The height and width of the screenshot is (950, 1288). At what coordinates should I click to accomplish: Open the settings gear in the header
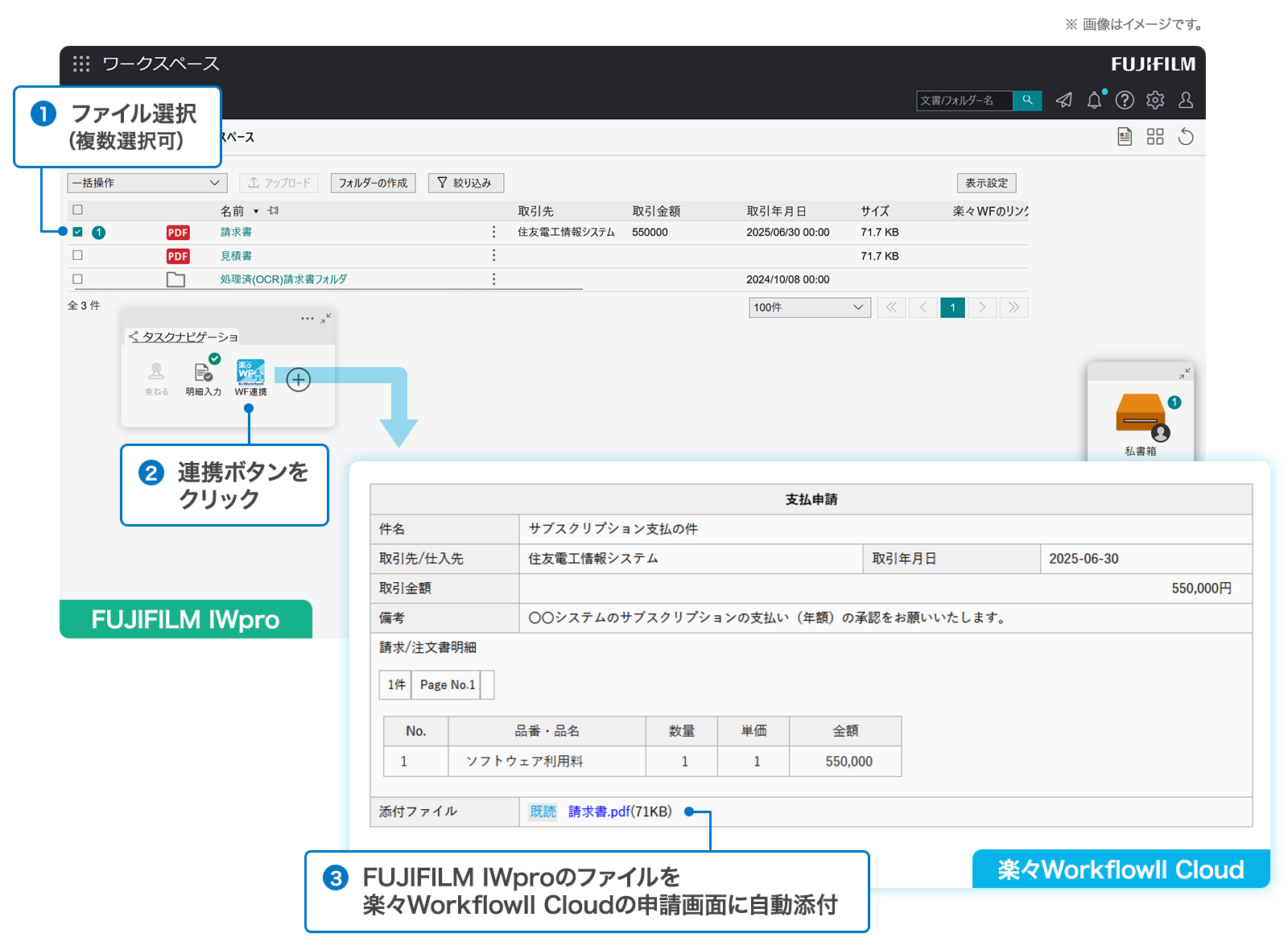click(x=1155, y=100)
